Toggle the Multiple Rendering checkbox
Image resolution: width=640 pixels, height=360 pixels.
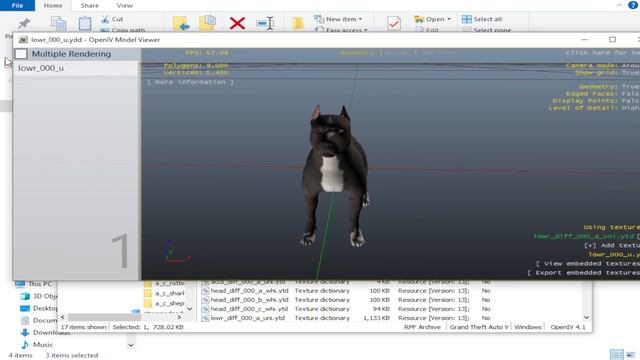coord(21,54)
